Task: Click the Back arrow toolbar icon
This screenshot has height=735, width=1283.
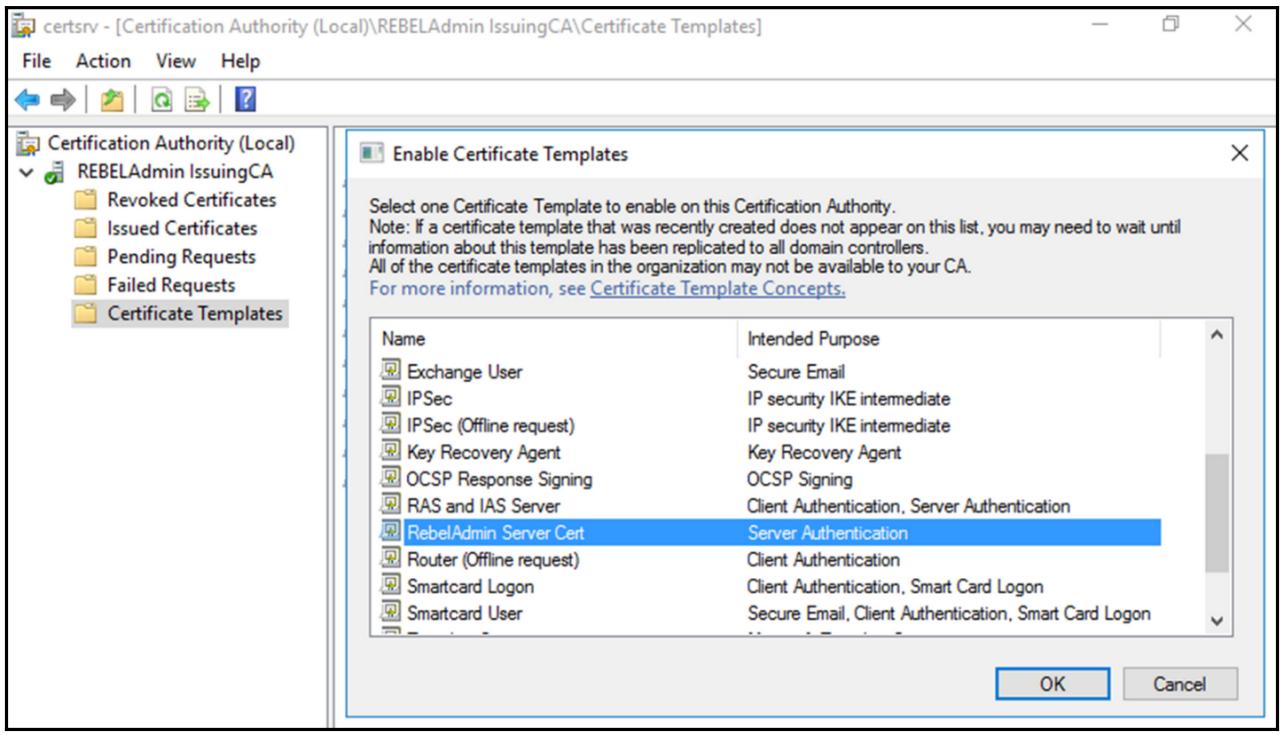Action: coord(28,100)
